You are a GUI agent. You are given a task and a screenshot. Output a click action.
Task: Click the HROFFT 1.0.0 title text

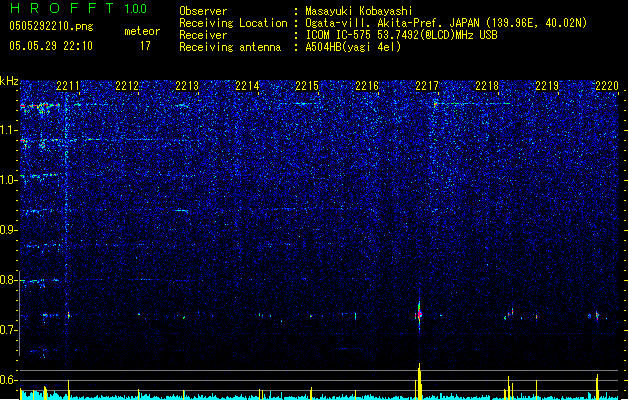point(79,8)
